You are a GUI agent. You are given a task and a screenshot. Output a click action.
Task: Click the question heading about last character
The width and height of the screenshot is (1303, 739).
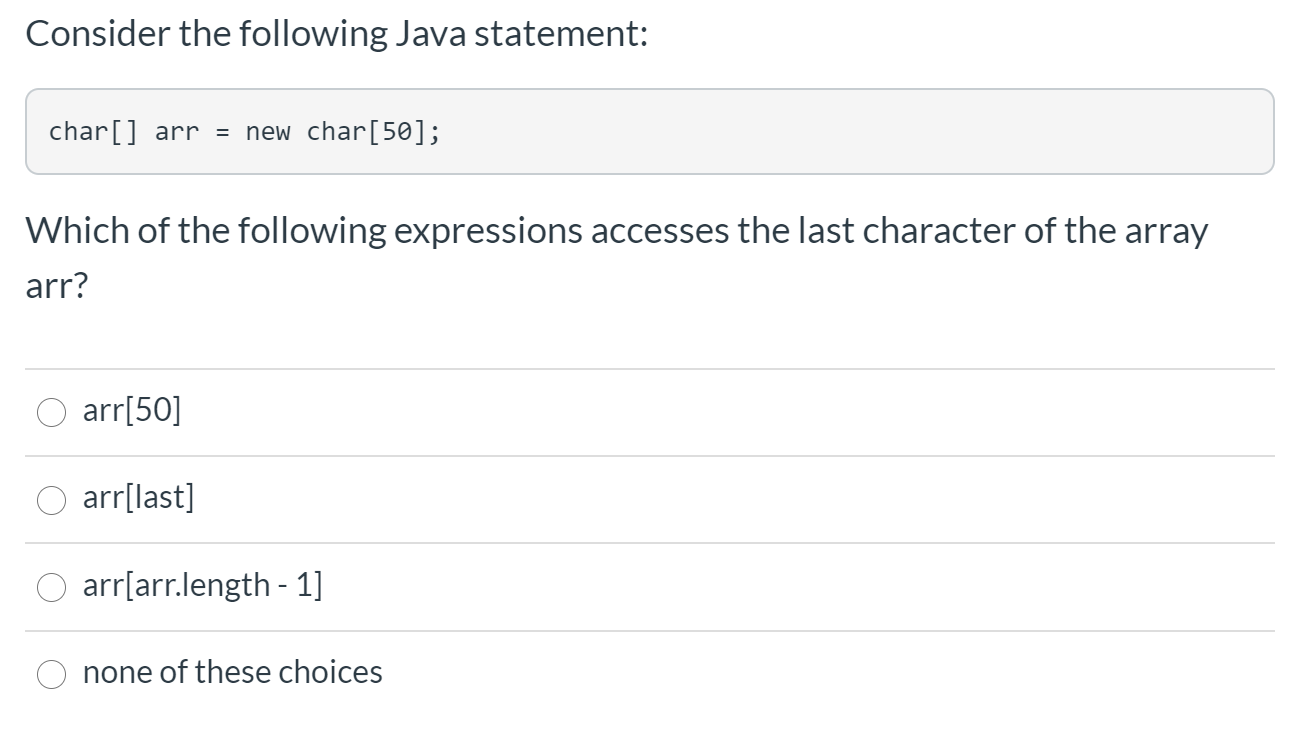(x=616, y=231)
